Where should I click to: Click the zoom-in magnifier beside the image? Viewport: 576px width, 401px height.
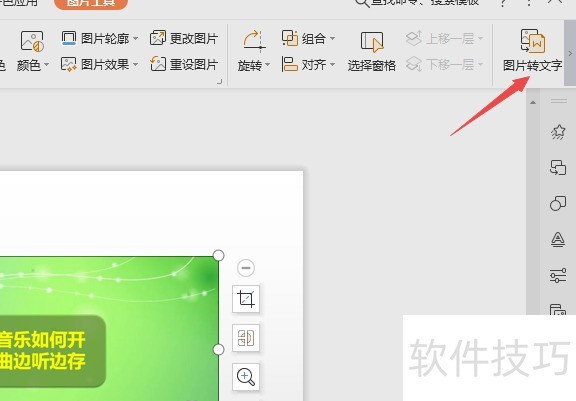246,377
